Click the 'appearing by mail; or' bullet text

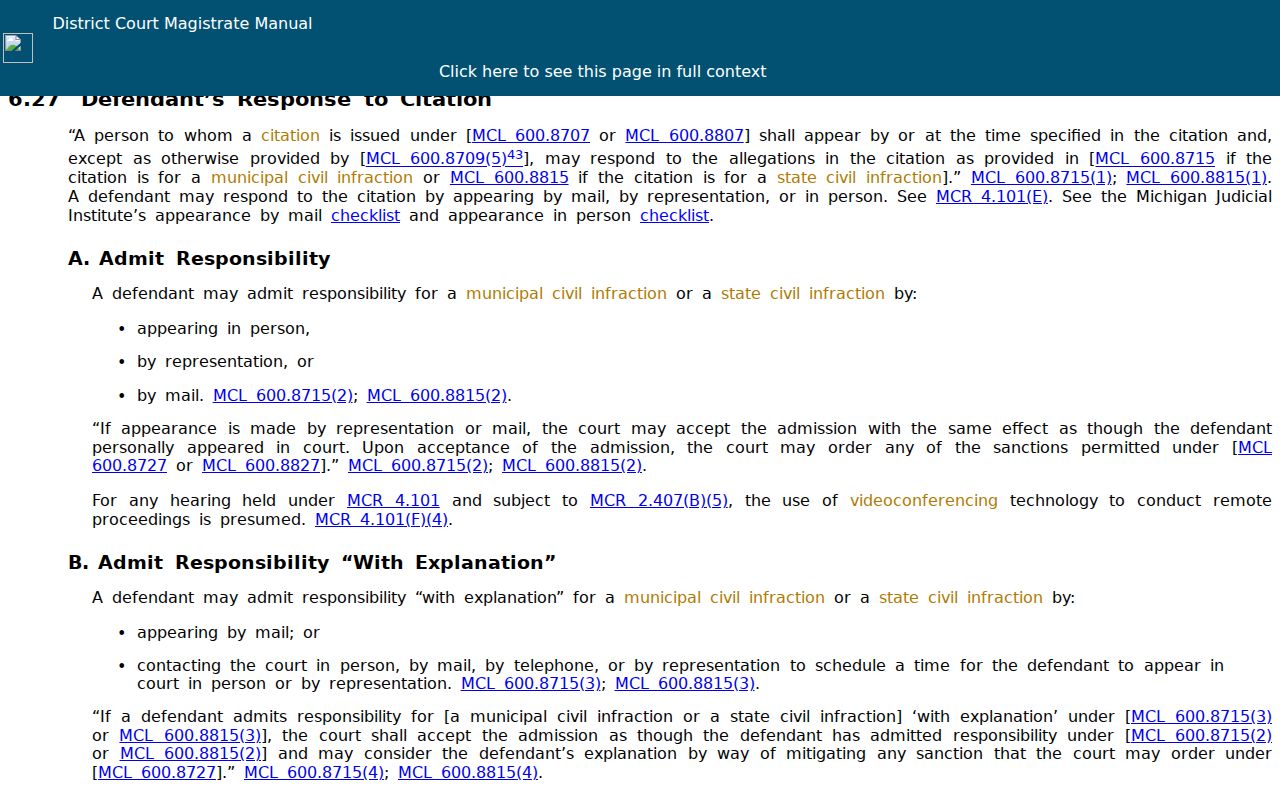[228, 633]
